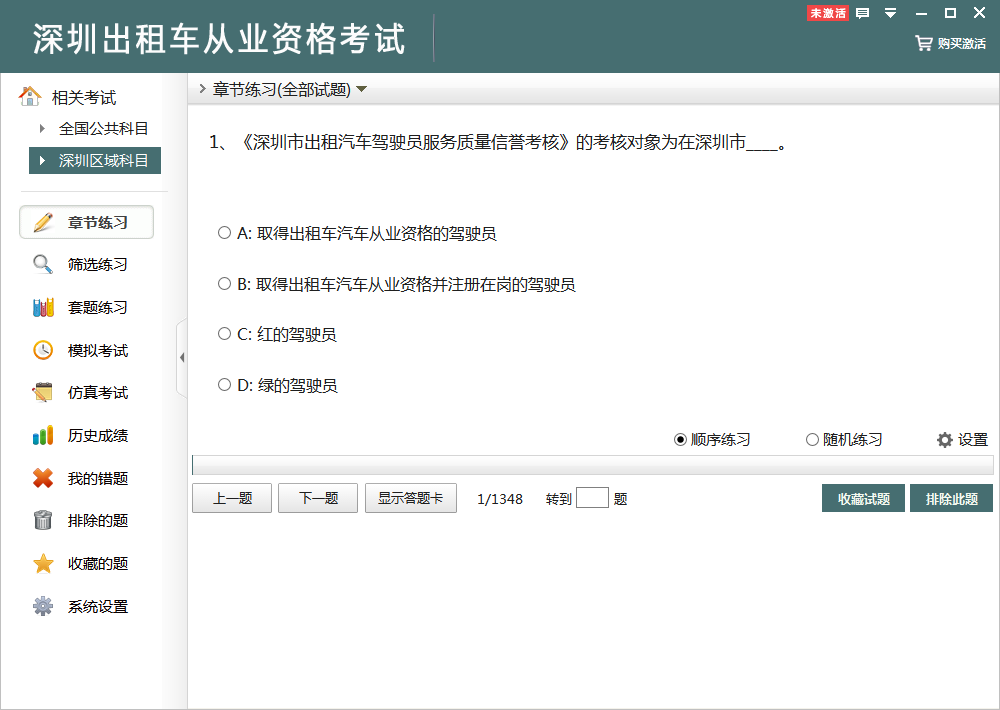The width and height of the screenshot is (1000, 710).
Task: Switch to 随机练习 random practice mode
Action: (812, 440)
